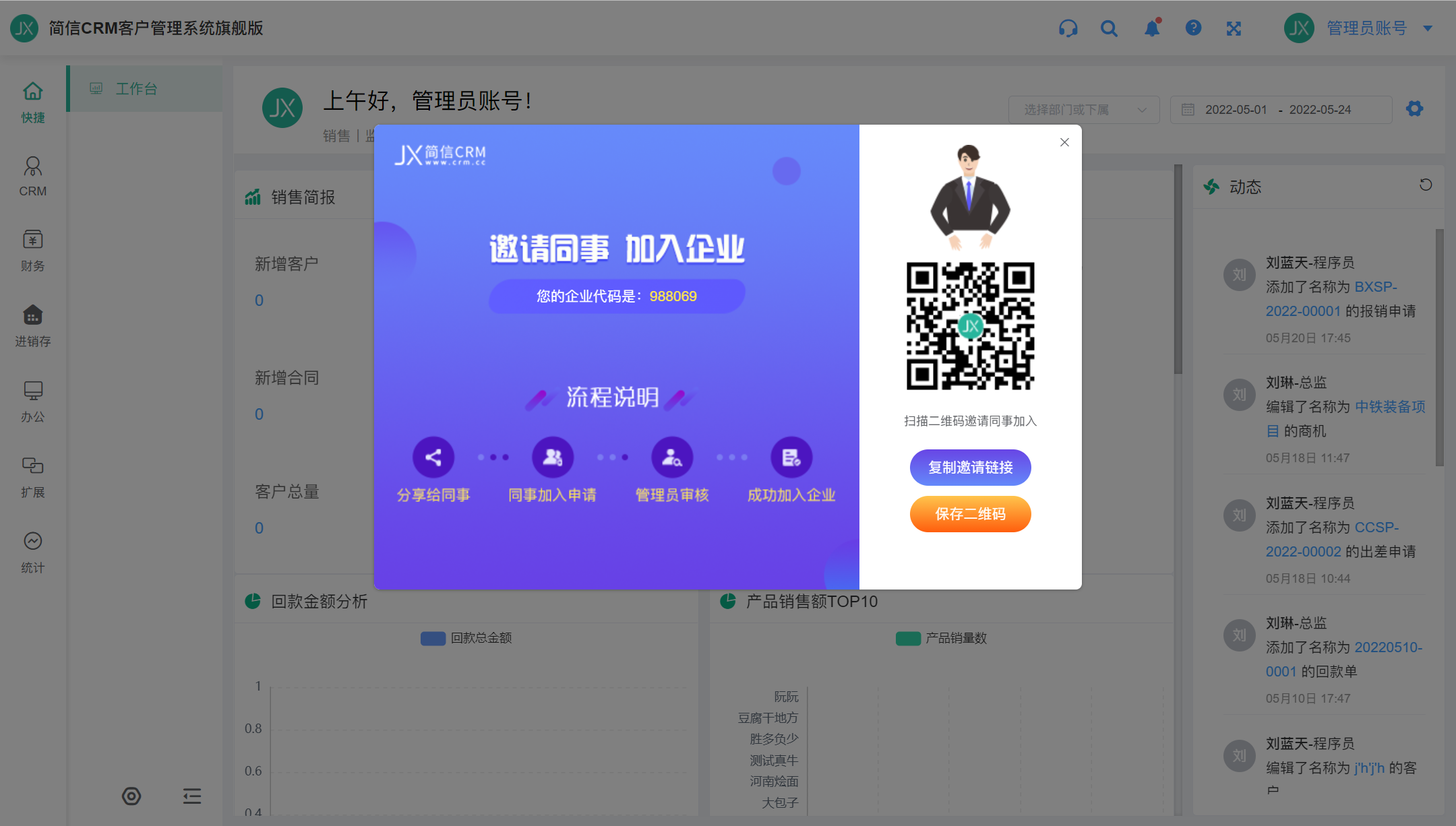This screenshot has height=826, width=1456.
Task: Refresh the 动态 activity feed
Action: coord(1426,185)
